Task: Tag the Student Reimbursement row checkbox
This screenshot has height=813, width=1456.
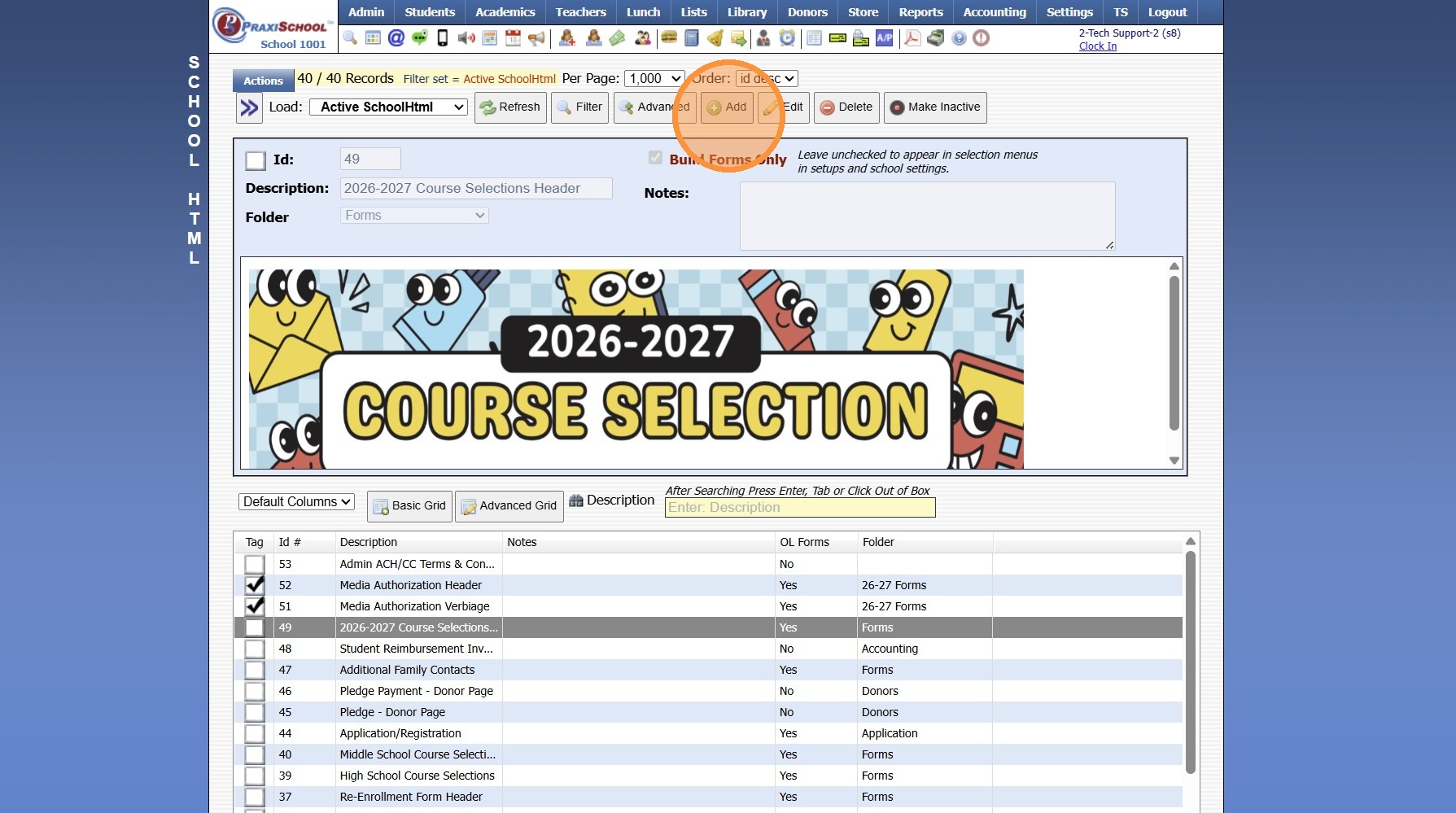Action: tap(255, 649)
